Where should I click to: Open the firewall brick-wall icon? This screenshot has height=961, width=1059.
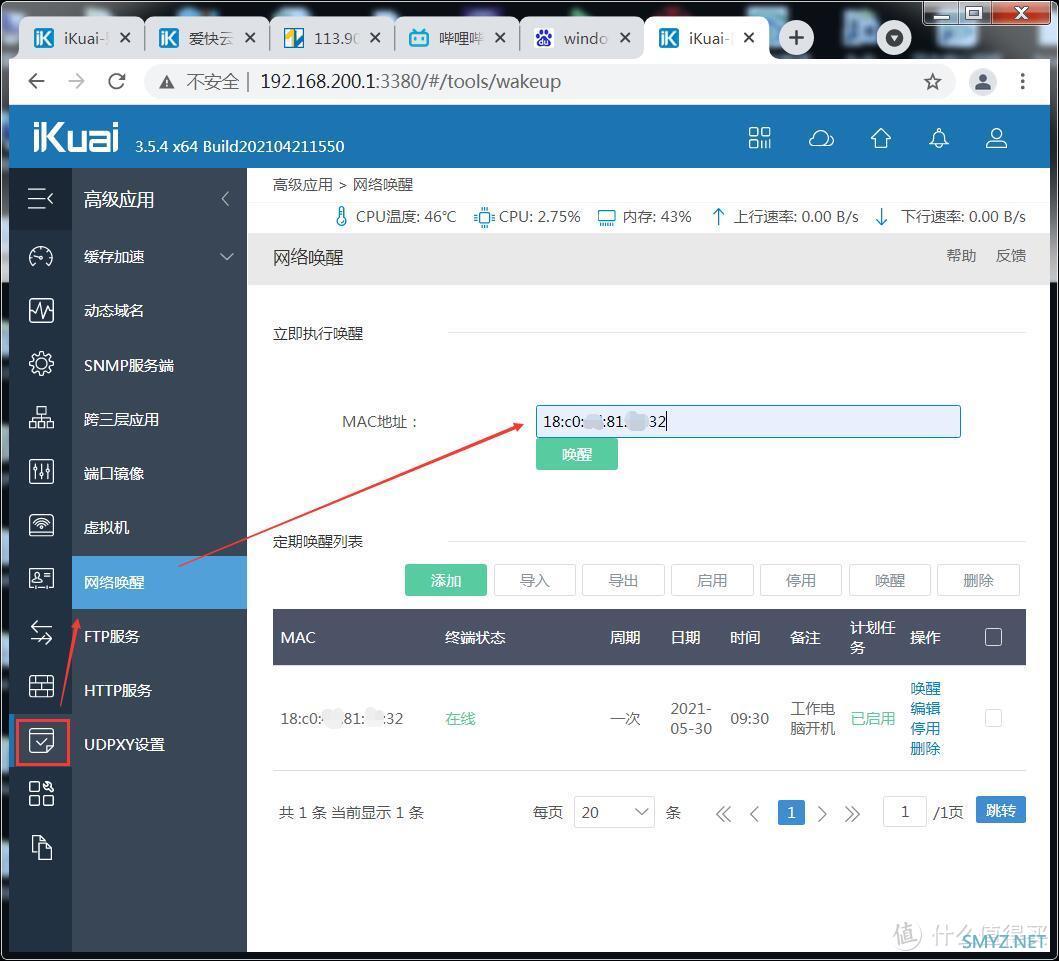(x=41, y=686)
